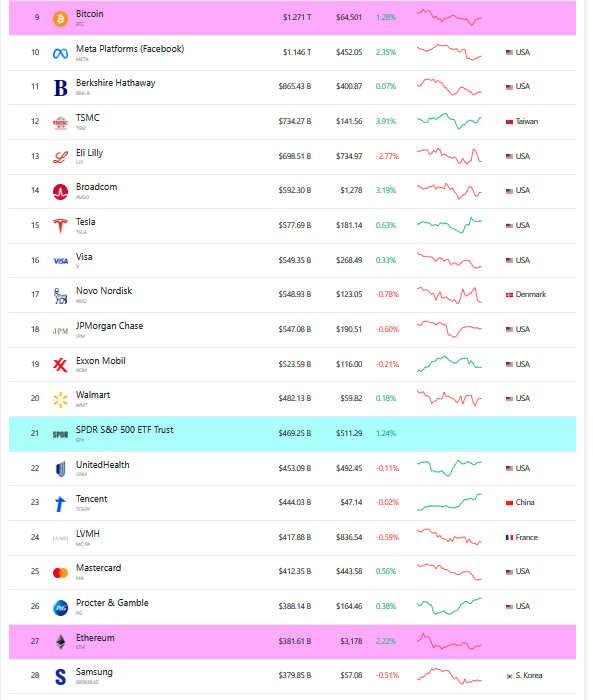Click the TSMC logo icon
This screenshot has height=700, width=593.
click(x=60, y=123)
